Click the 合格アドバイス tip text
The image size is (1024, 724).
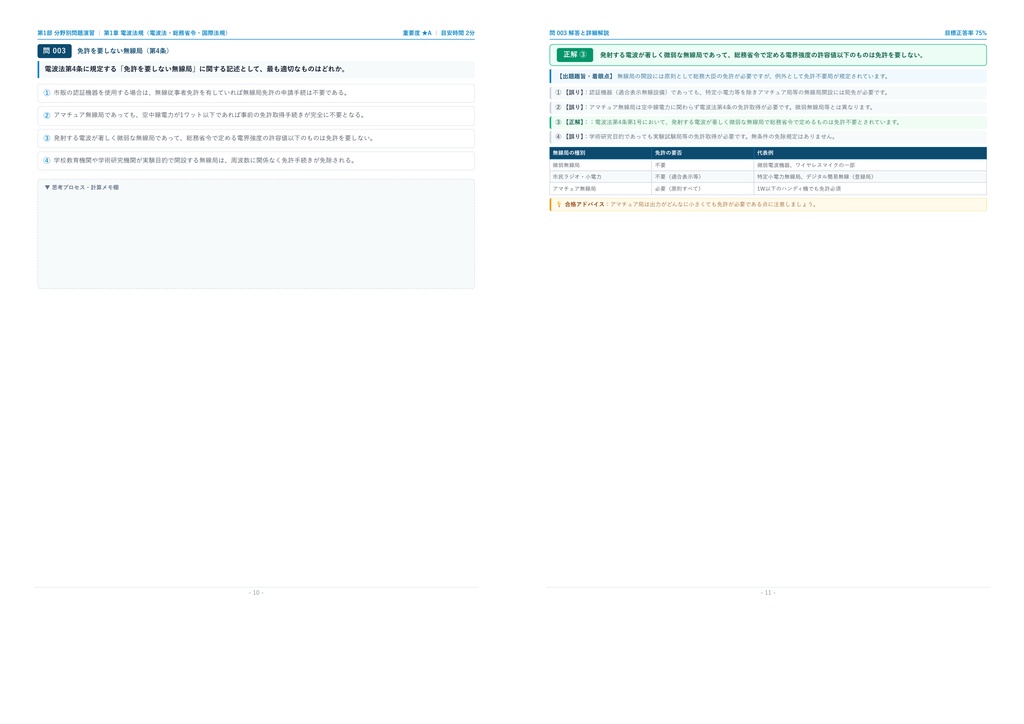click(690, 204)
